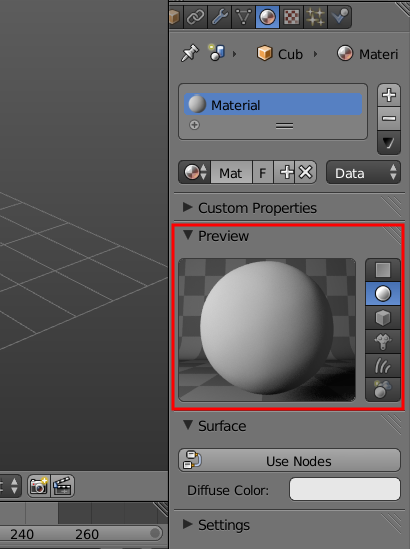This screenshot has width=410, height=549.
Task: Expand the material list filter options
Action: [x=194, y=125]
